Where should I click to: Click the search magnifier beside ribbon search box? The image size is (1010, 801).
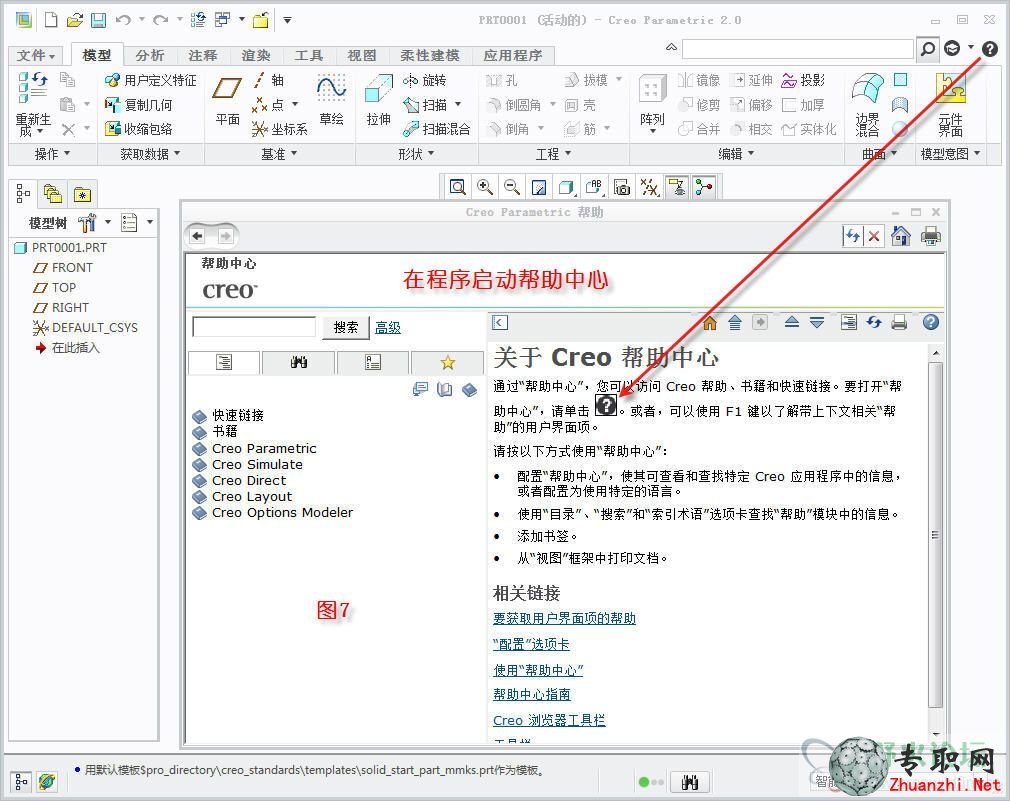point(928,48)
